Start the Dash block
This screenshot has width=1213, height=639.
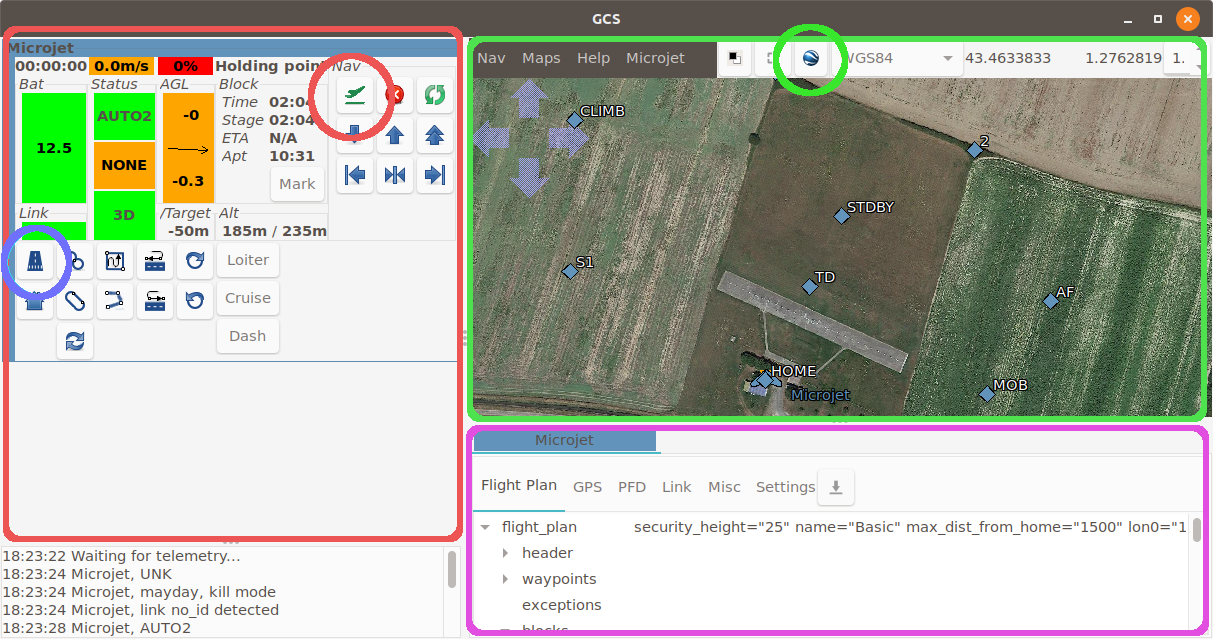tap(247, 335)
